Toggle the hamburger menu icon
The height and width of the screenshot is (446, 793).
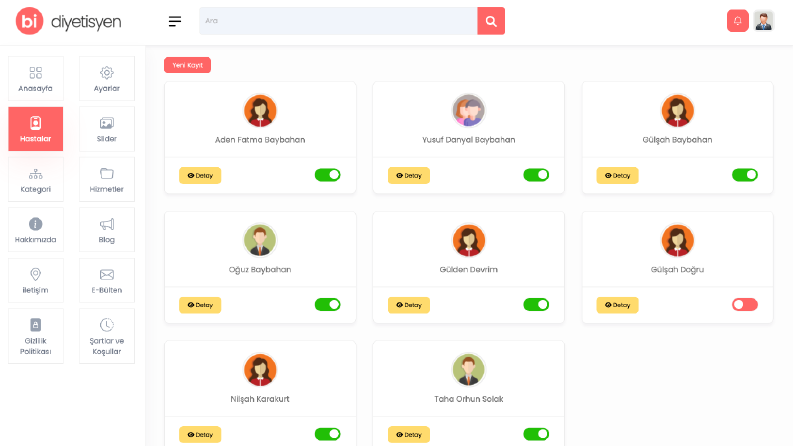click(175, 21)
